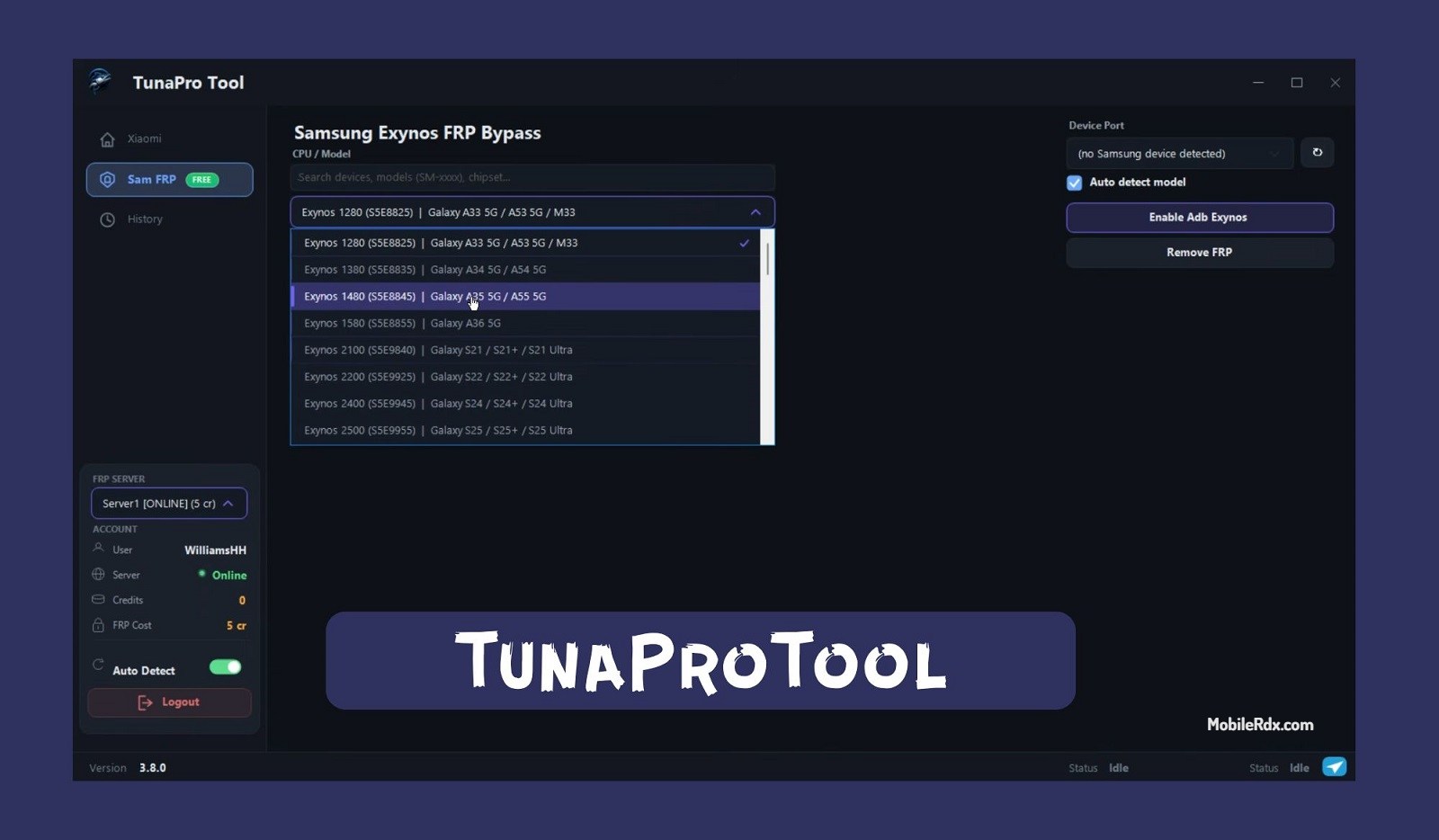Click the Credits value 0
The image size is (1439, 840).
coord(242,600)
